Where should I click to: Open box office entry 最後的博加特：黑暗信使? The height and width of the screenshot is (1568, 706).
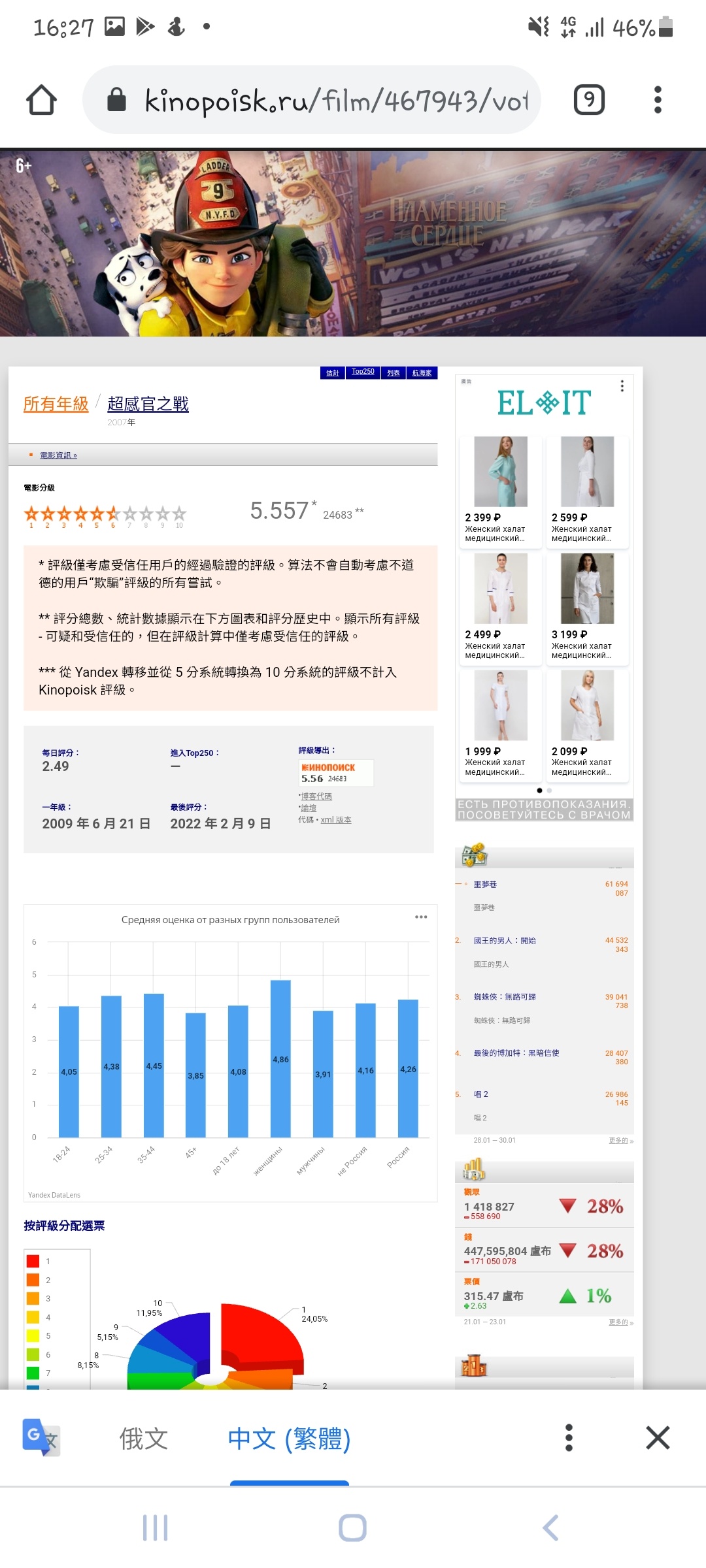point(516,1053)
